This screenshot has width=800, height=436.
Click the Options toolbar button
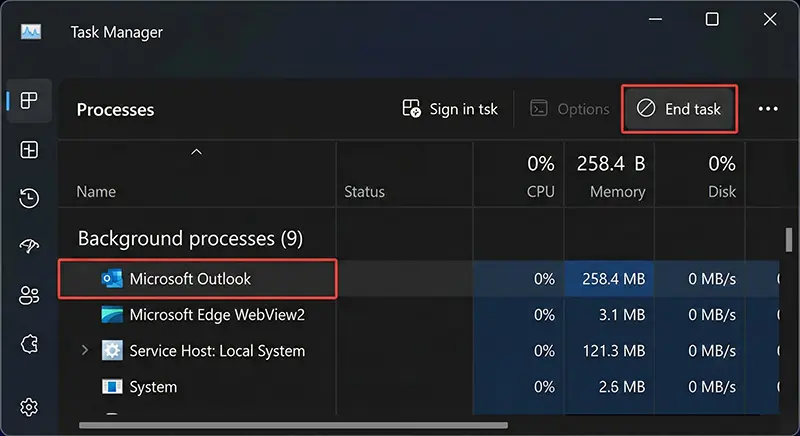click(x=569, y=109)
